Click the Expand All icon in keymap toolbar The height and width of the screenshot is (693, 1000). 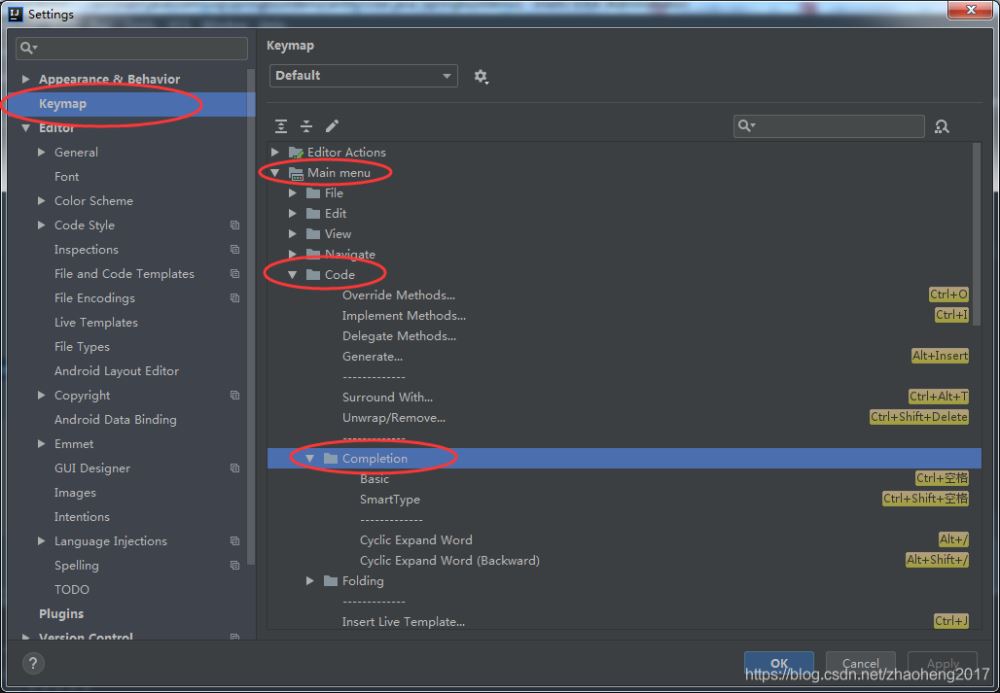pos(281,126)
